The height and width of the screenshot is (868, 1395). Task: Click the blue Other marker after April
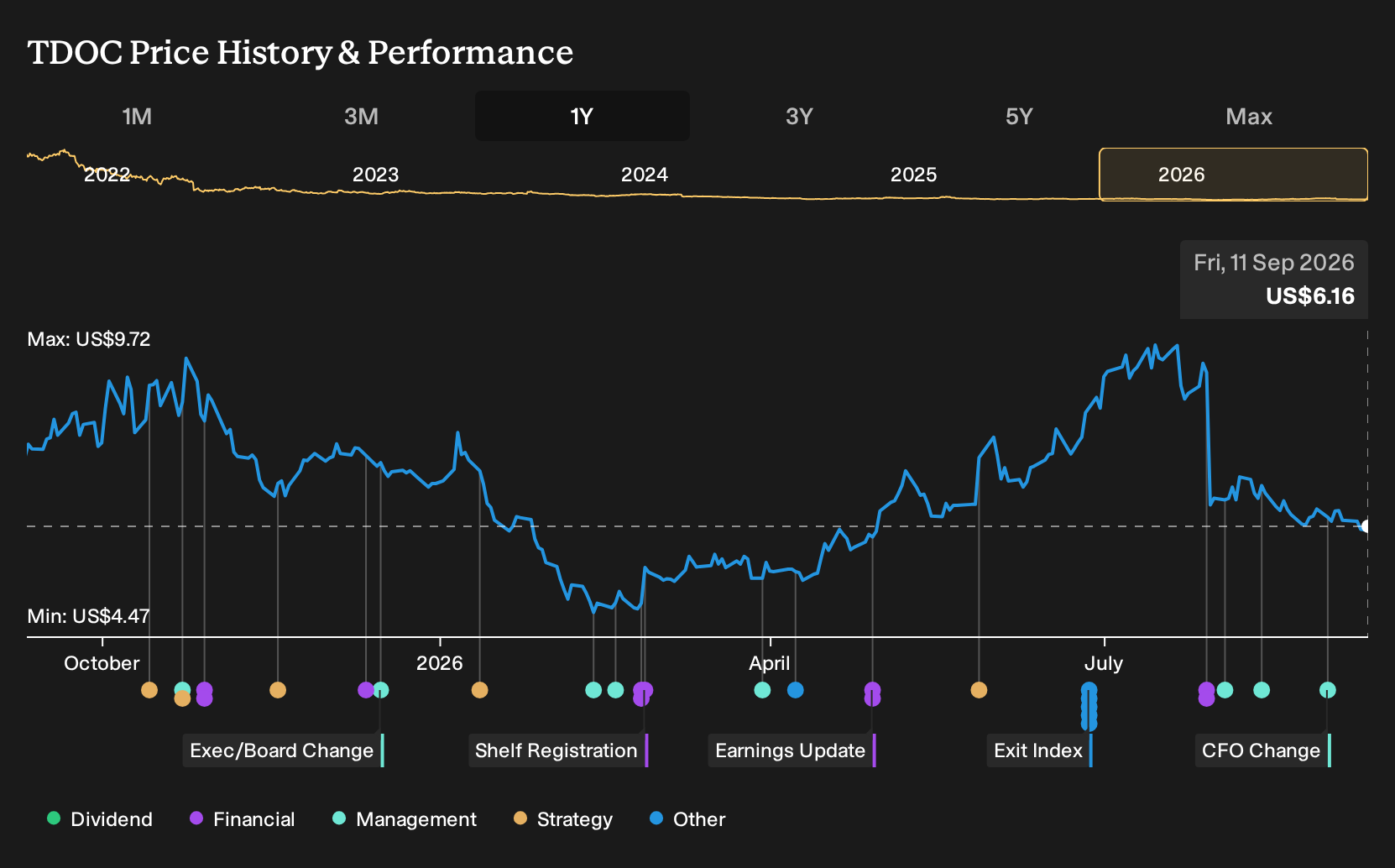796,690
